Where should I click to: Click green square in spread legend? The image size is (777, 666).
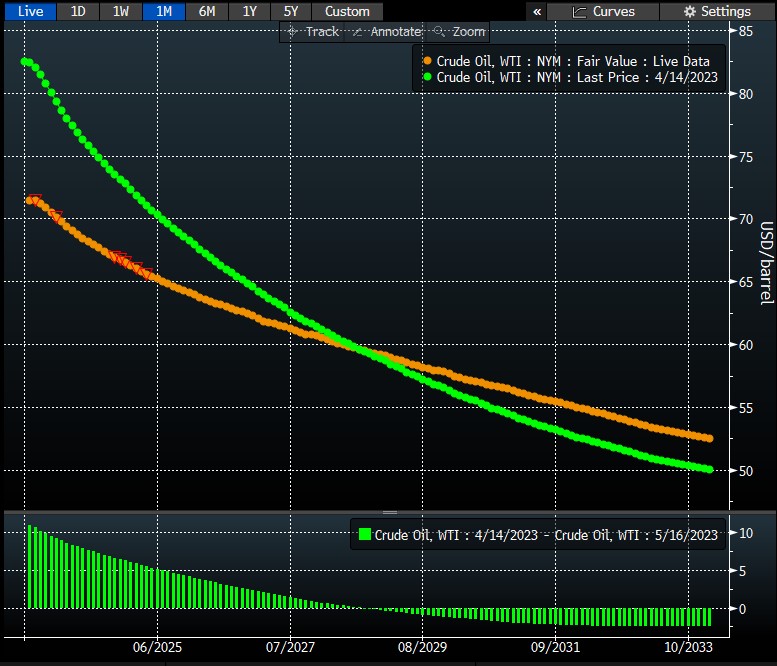tap(365, 535)
